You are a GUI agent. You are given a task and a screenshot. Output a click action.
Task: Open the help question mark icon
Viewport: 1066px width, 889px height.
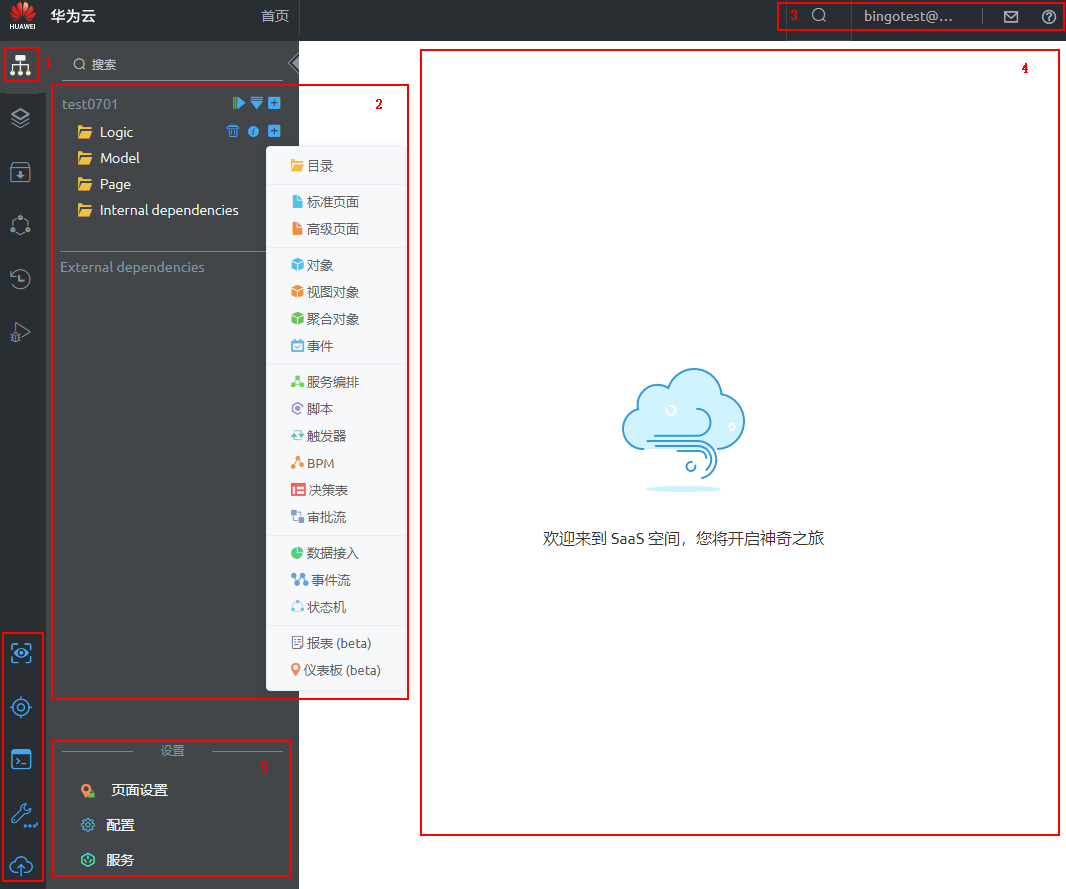[x=1049, y=16]
